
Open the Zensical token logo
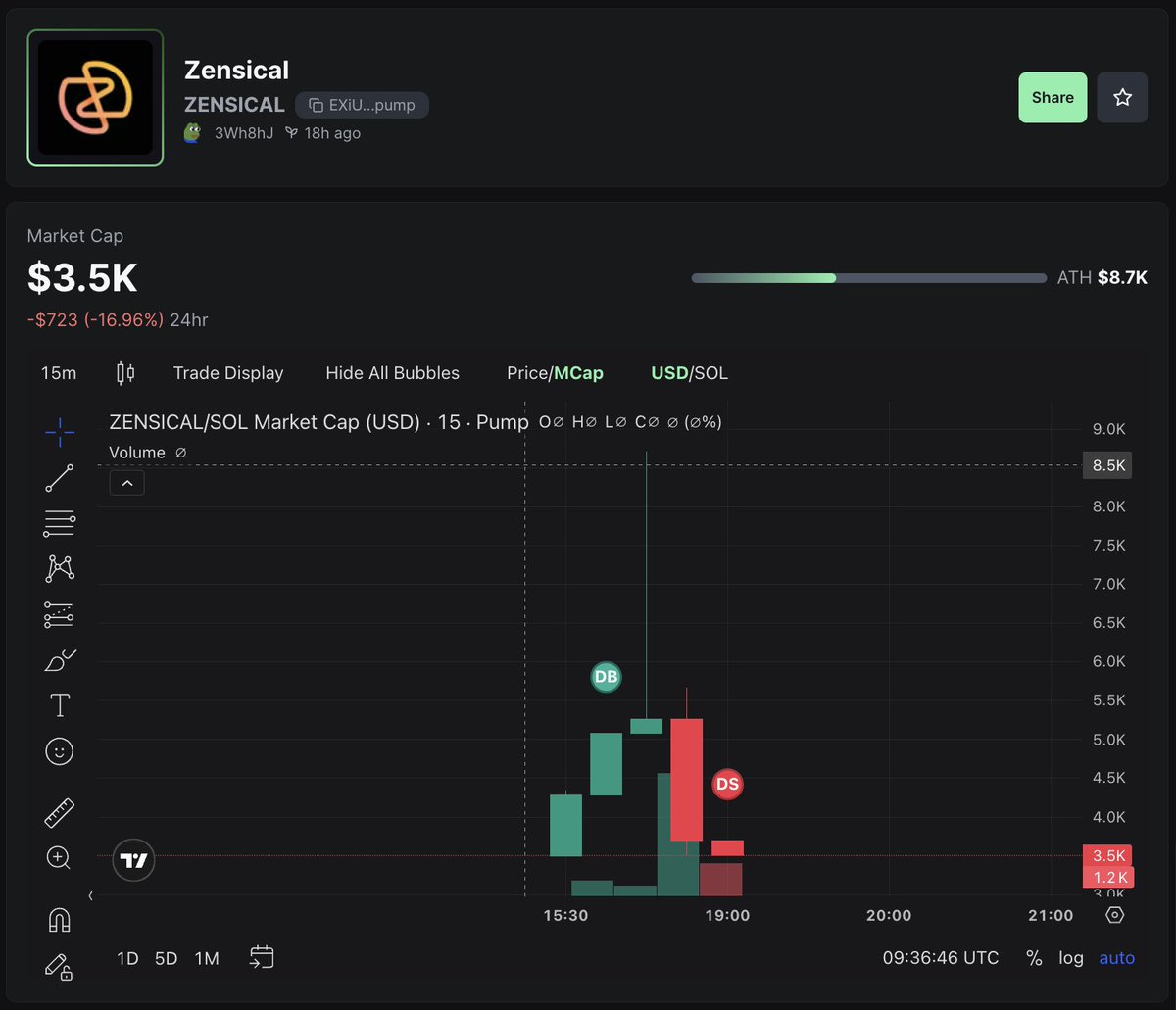point(95,97)
